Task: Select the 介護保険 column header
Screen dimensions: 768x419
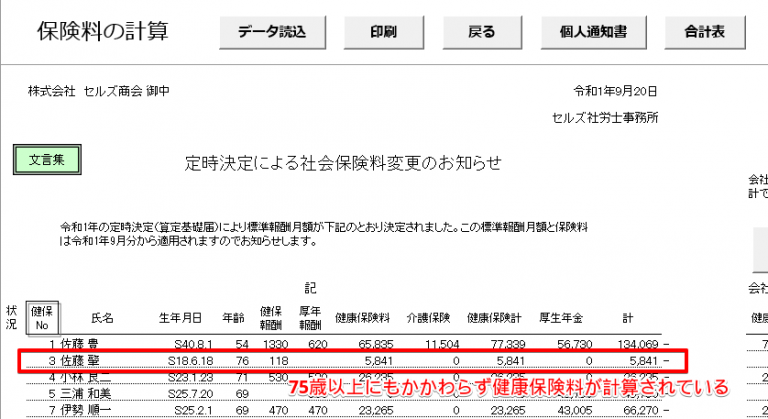Action: tap(428, 318)
